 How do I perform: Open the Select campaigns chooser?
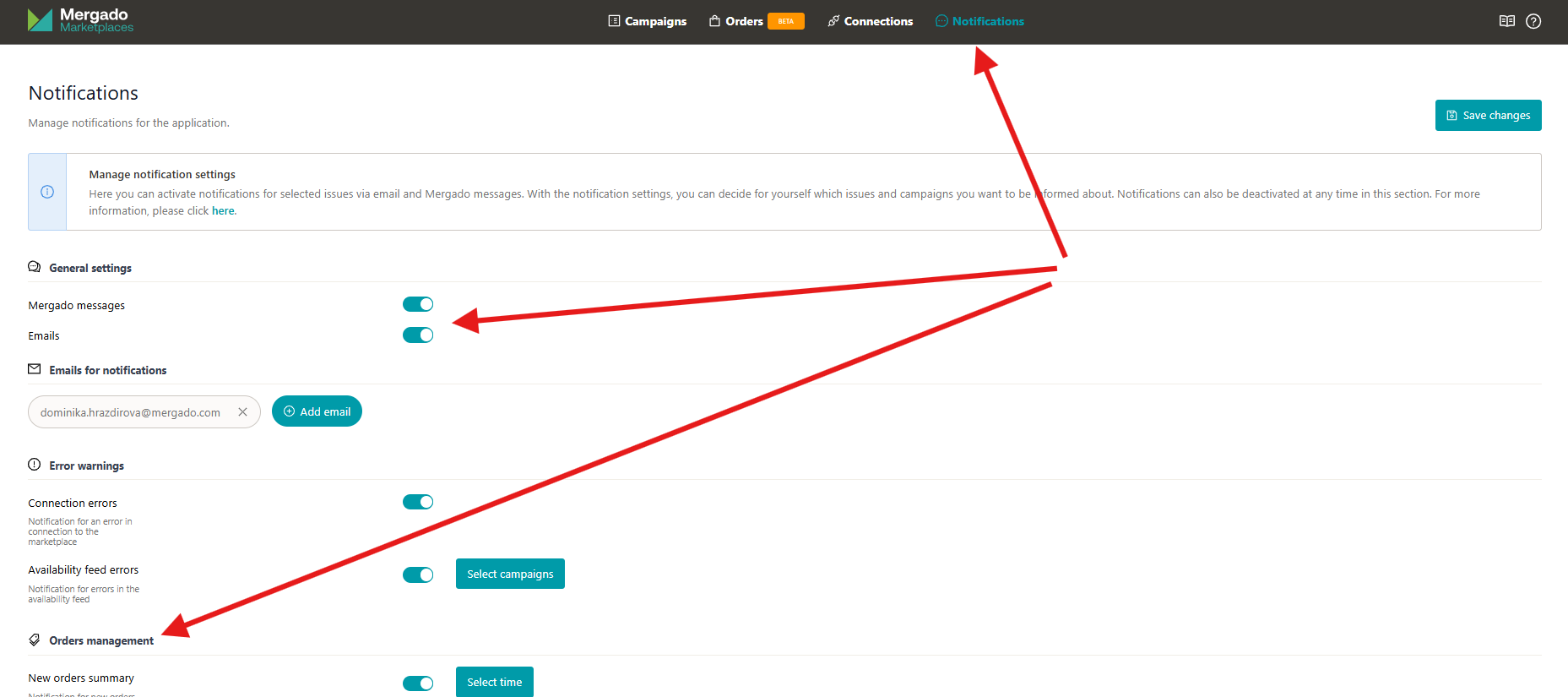click(x=510, y=574)
